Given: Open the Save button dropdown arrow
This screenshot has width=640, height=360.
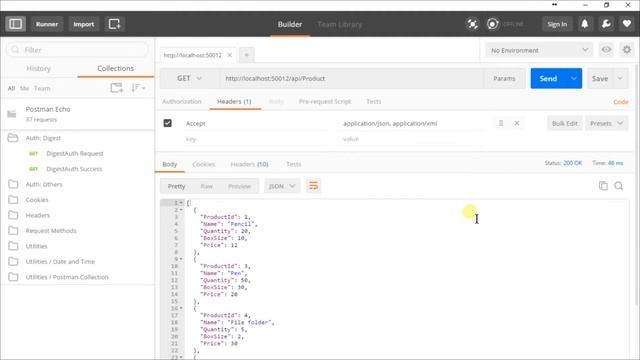Looking at the screenshot, I should coord(620,78).
